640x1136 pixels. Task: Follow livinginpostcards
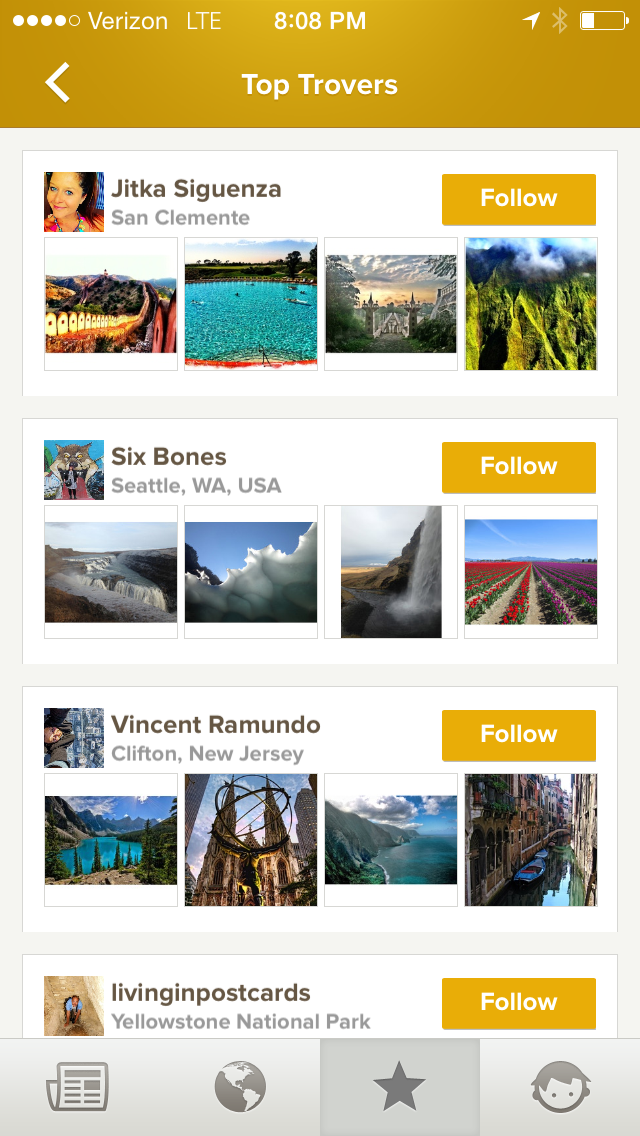click(x=518, y=1003)
